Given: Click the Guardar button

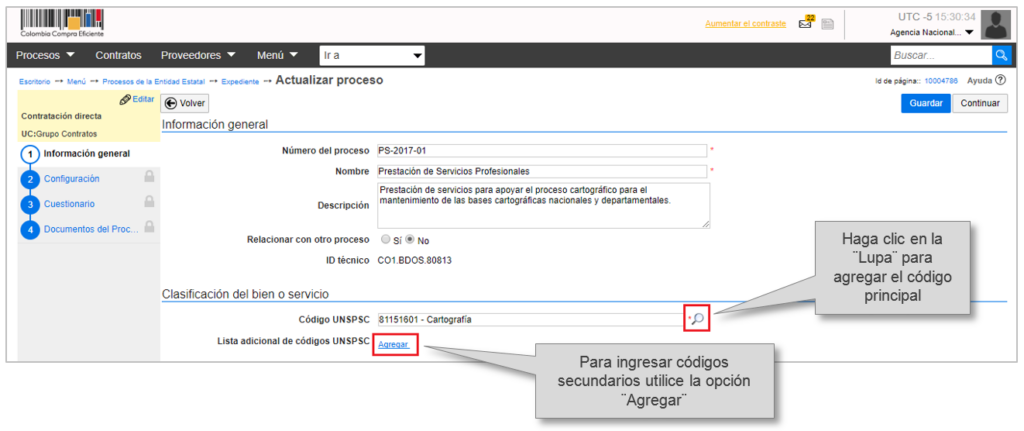Looking at the screenshot, I should [925, 103].
